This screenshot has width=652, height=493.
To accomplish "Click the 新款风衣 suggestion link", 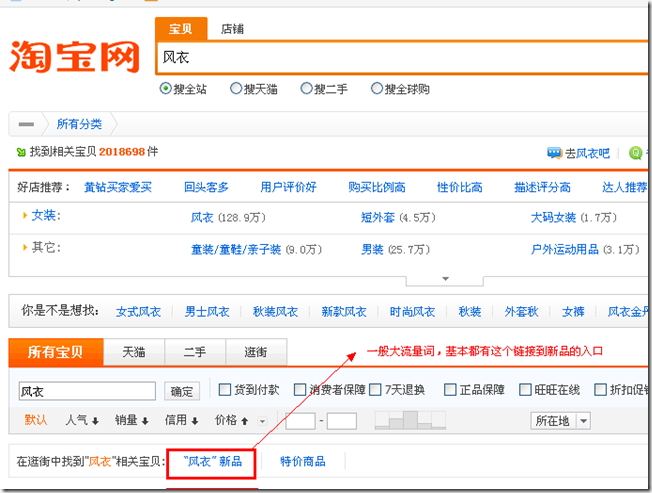I will point(344,312).
